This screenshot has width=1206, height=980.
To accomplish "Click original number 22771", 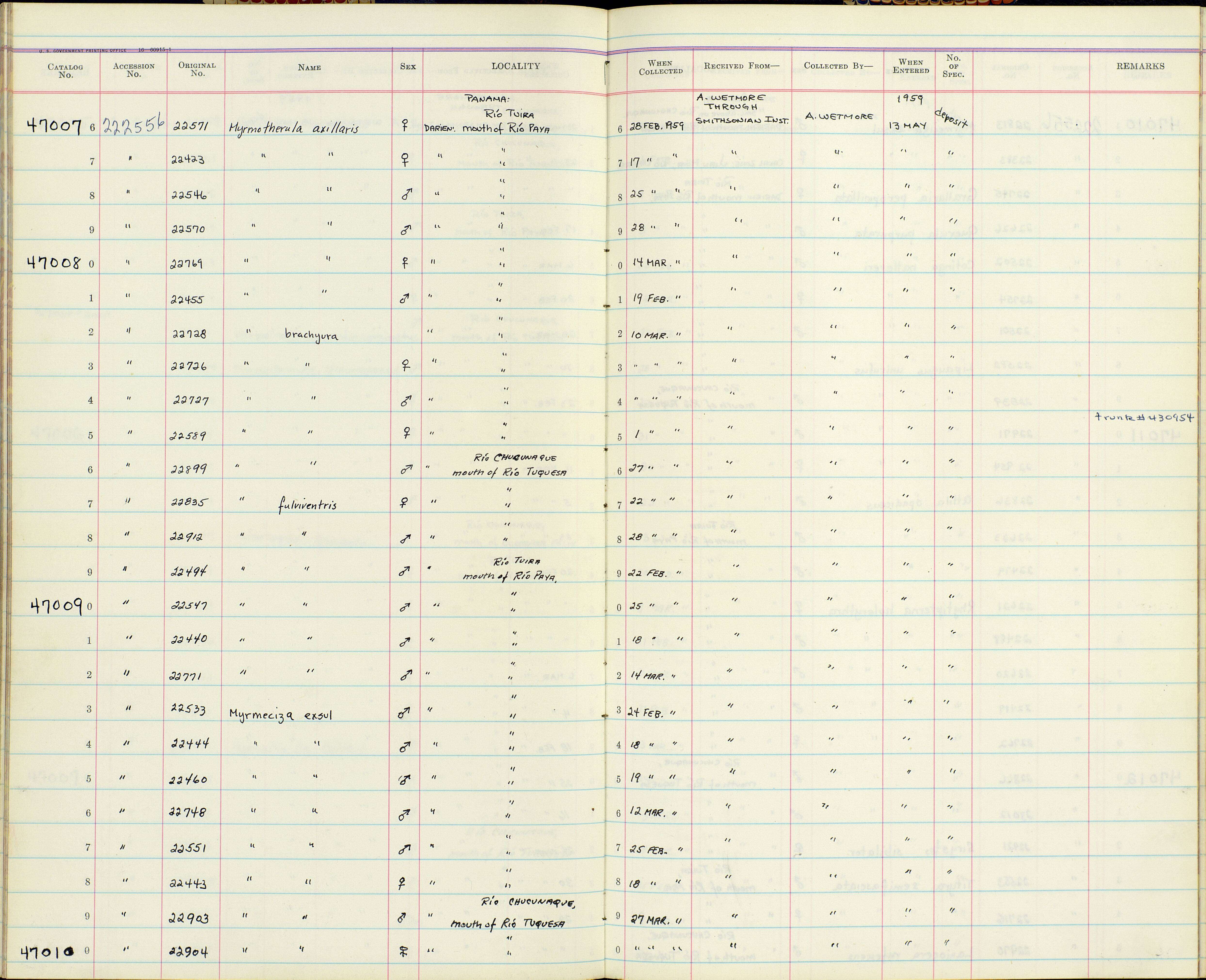I will (x=186, y=675).
